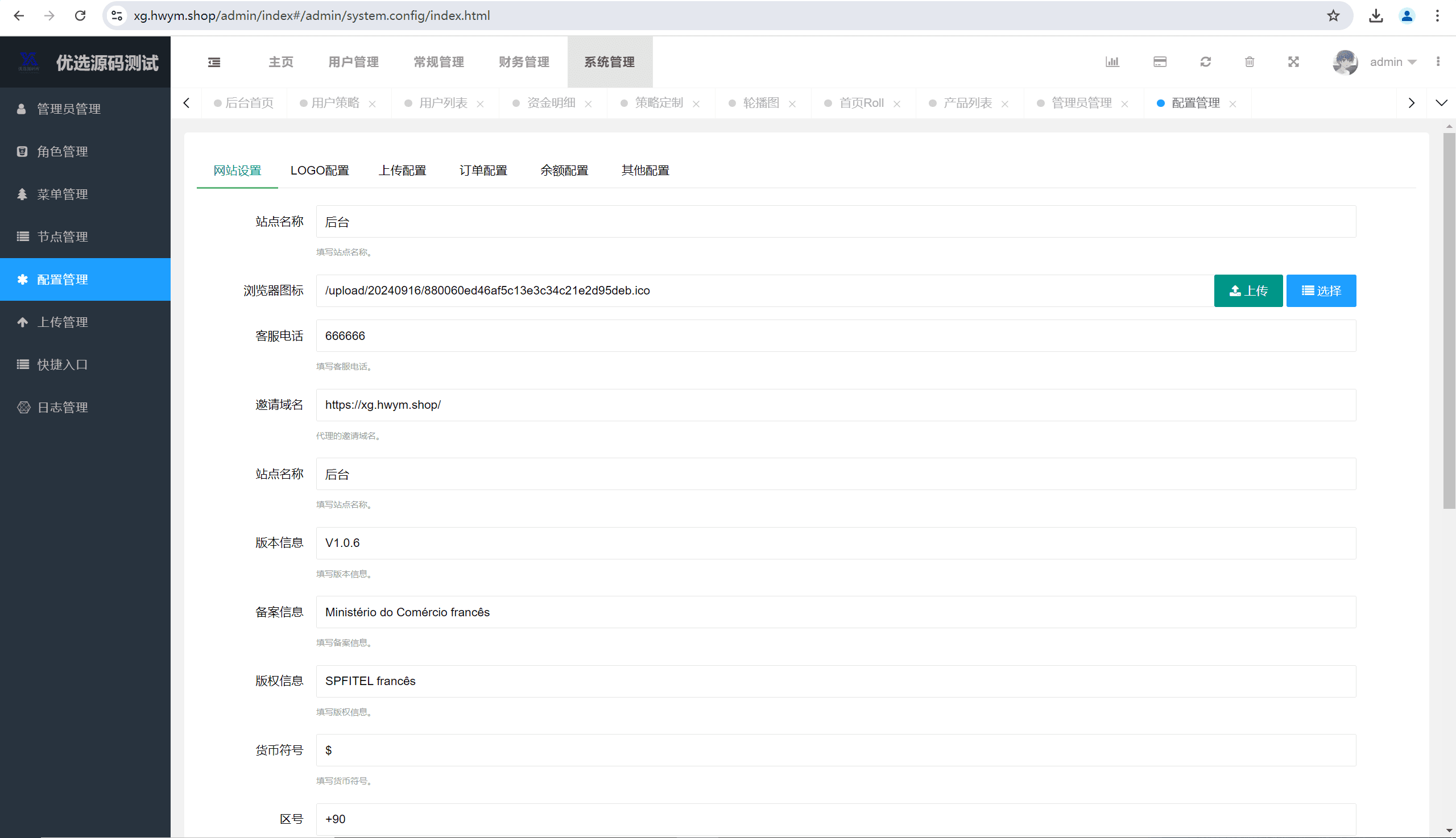Open the bar chart statistics icon

1112,61
